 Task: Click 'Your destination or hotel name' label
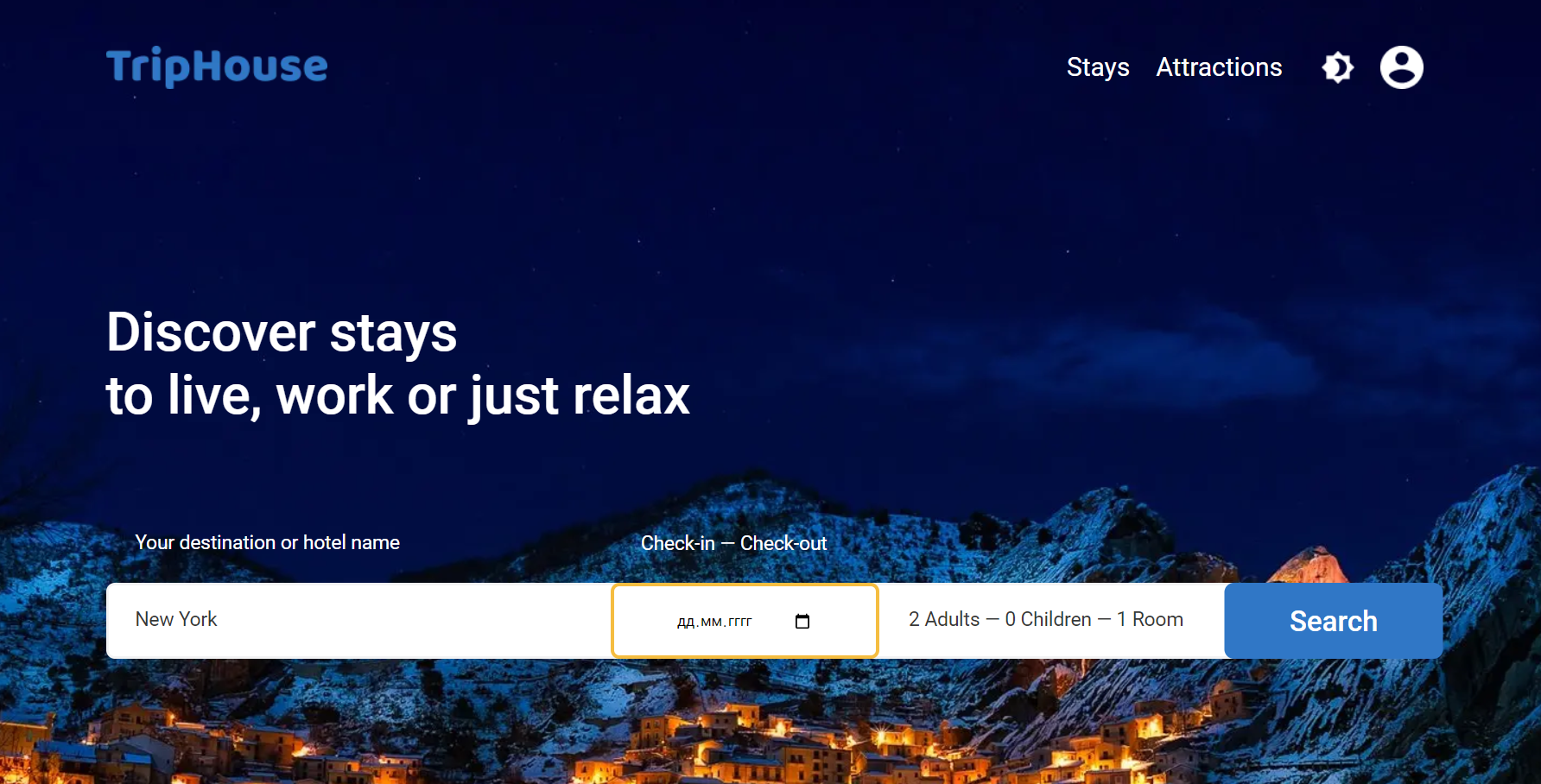(268, 542)
